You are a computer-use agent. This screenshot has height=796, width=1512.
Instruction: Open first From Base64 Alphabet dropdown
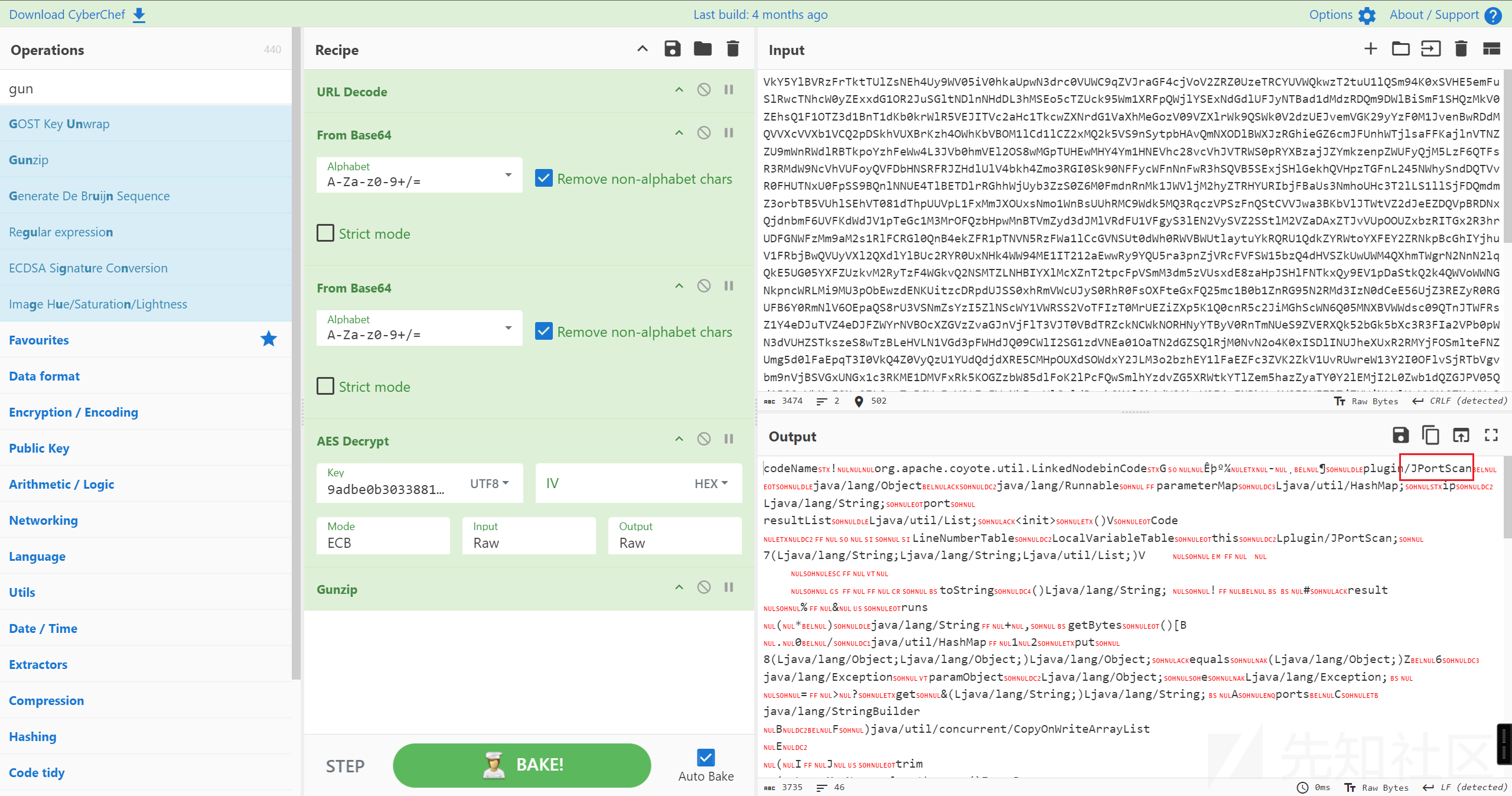coord(419,175)
